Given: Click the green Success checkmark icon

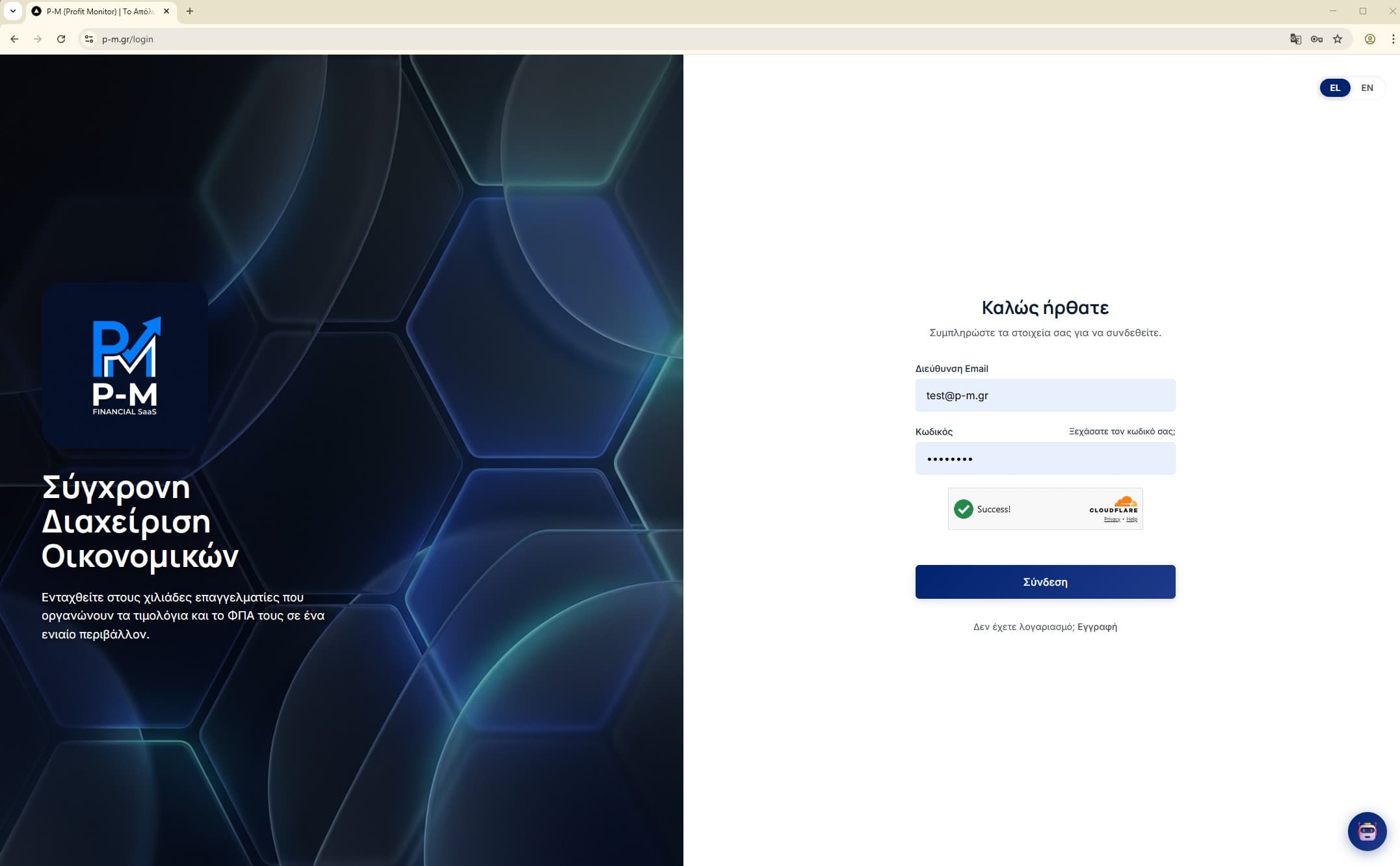Looking at the screenshot, I should pyautogui.click(x=963, y=509).
